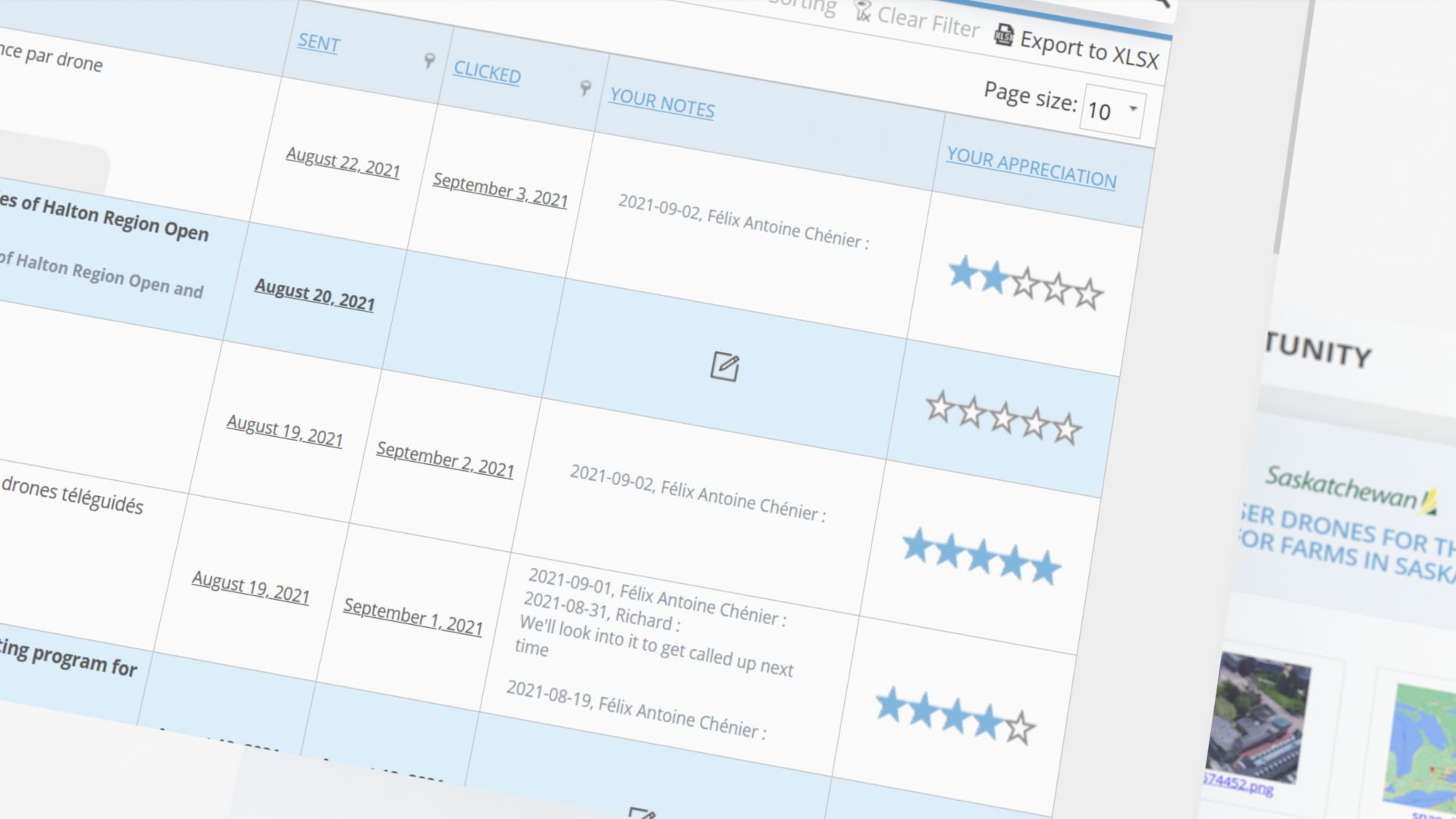1456x819 pixels.
Task: Click the note "We'll look into it to get called up next time"
Action: point(655,647)
